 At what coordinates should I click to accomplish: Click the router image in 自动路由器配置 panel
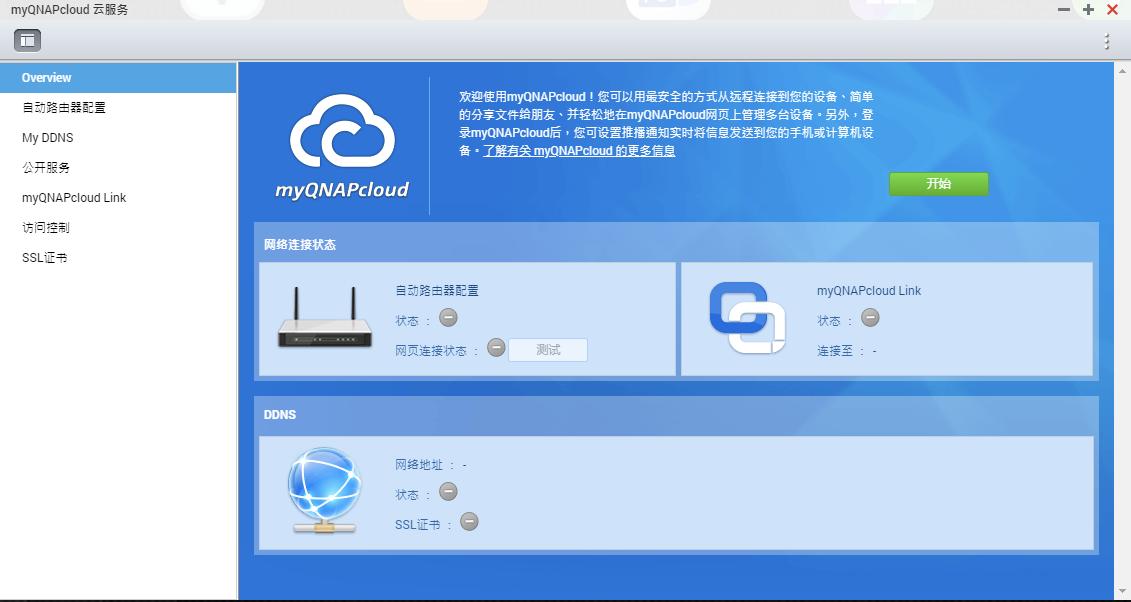(x=324, y=320)
